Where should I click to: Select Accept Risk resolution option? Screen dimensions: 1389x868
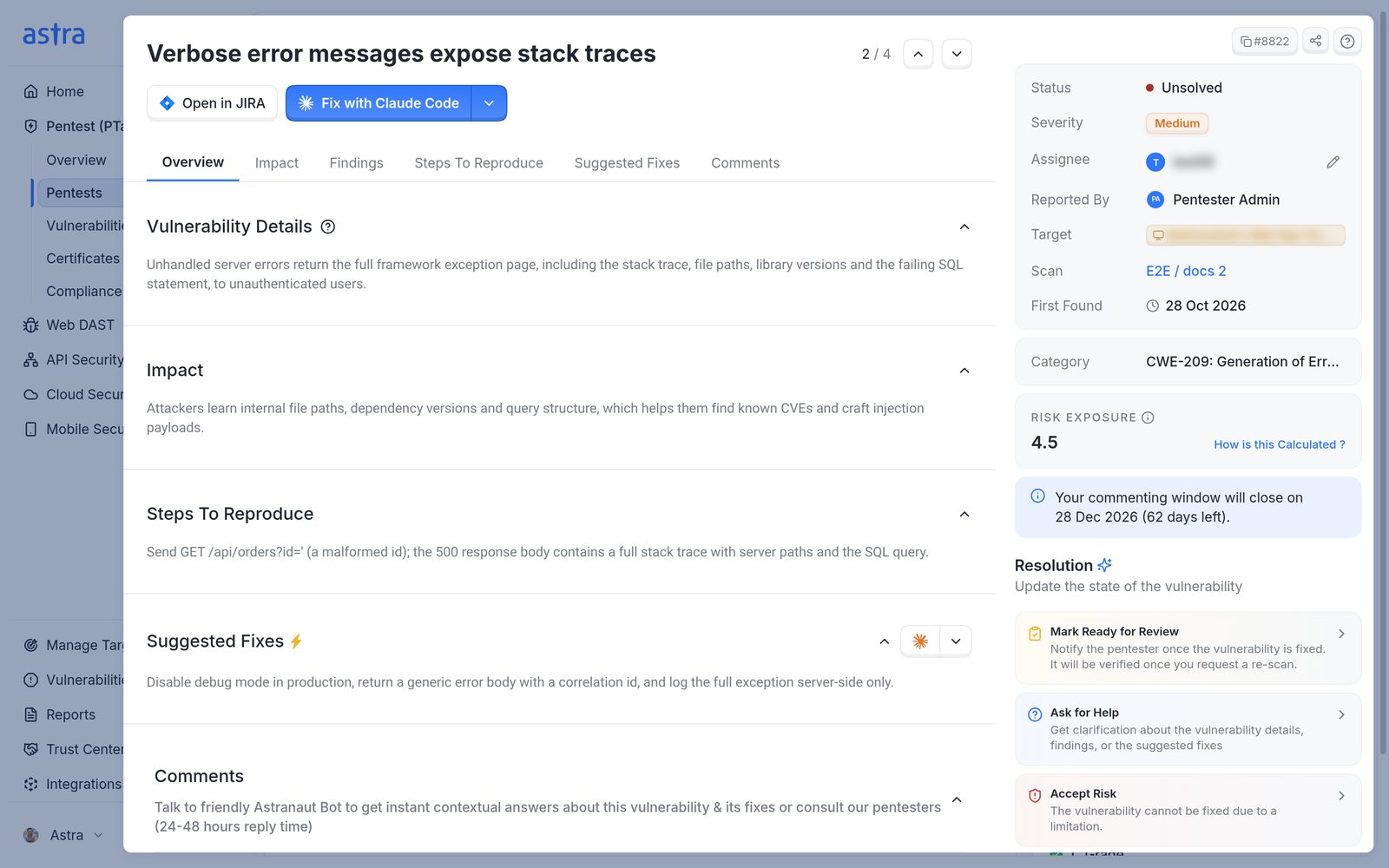[1188, 810]
